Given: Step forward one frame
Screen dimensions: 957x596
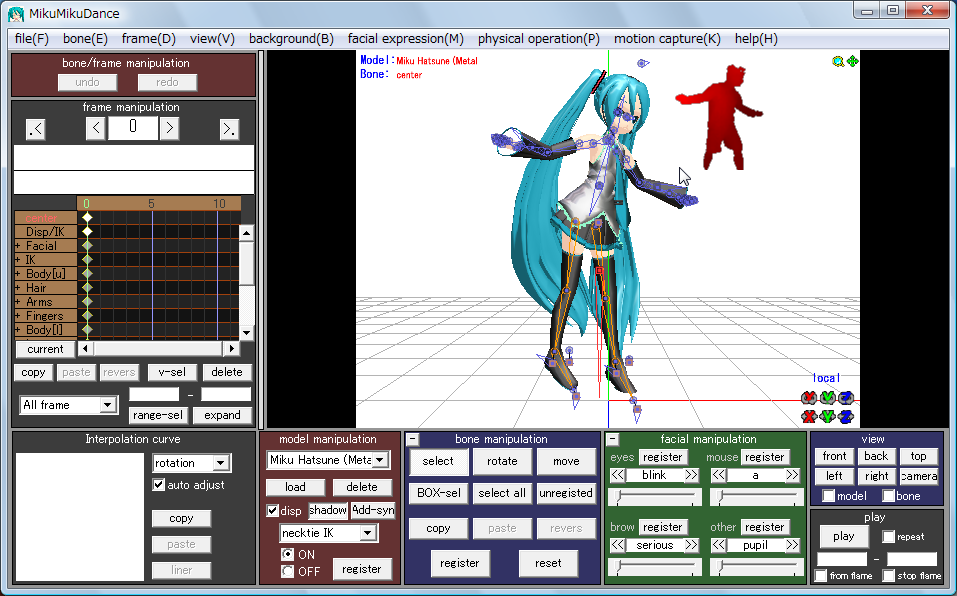Looking at the screenshot, I should 169,129.
